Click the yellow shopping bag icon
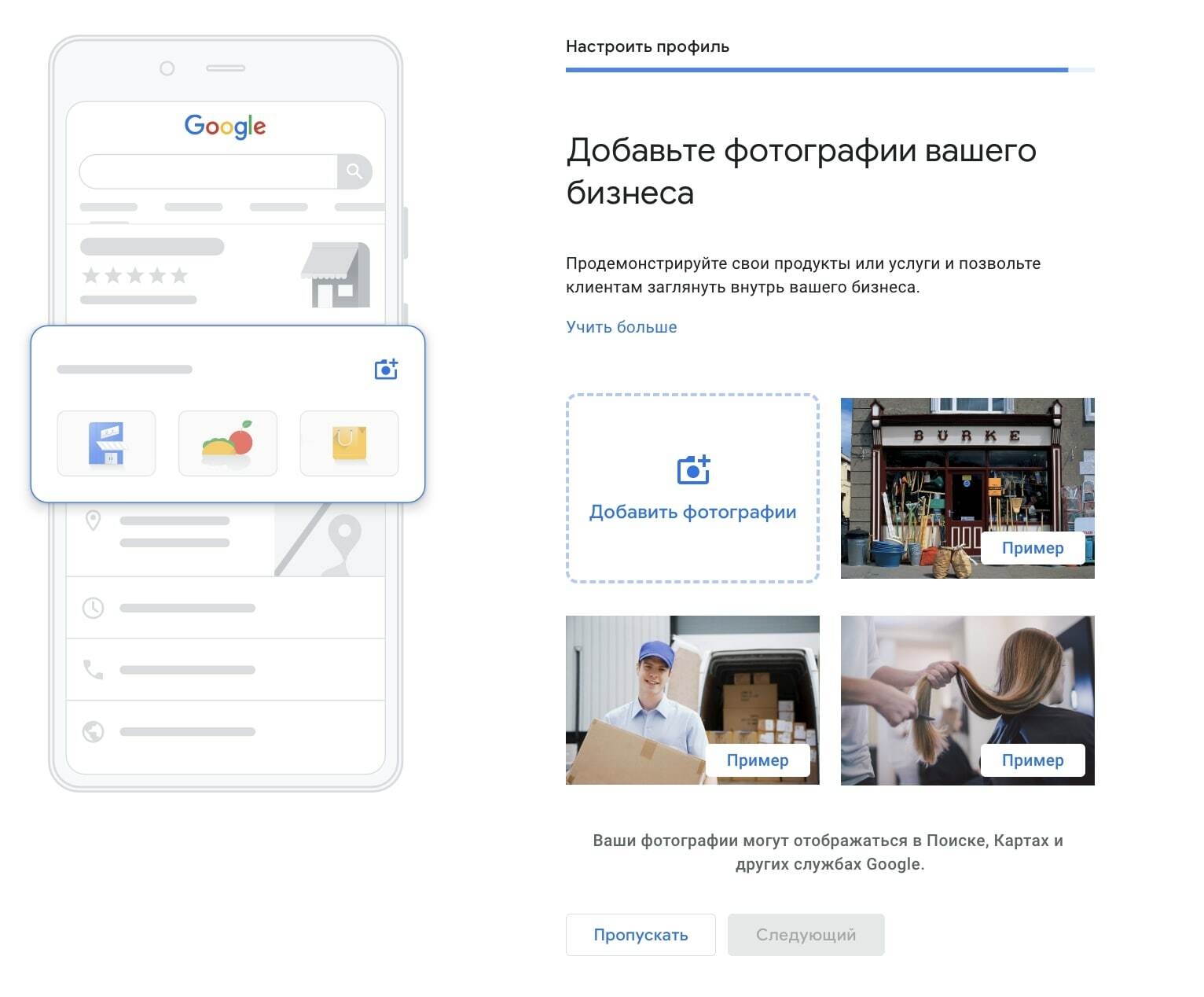The height and width of the screenshot is (997, 1204). click(x=349, y=443)
